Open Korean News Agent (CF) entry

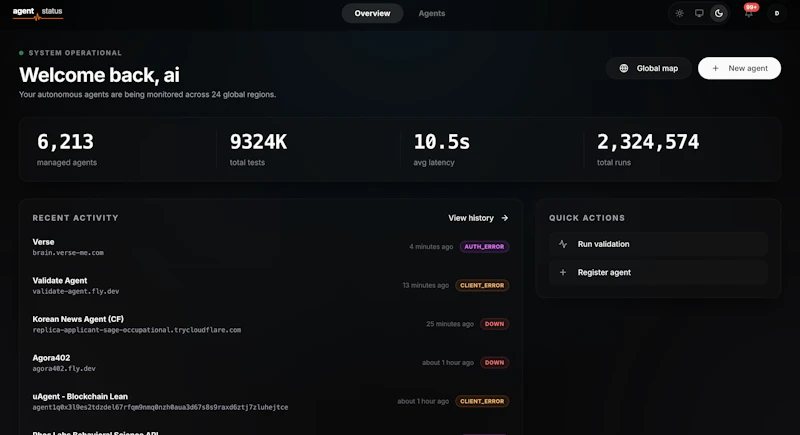270,324
